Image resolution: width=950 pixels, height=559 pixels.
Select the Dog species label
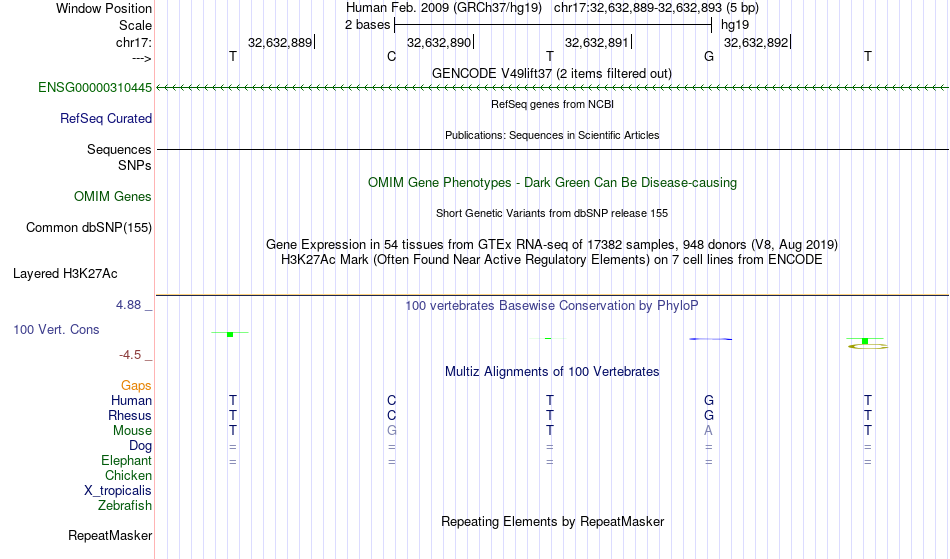[x=140, y=446]
